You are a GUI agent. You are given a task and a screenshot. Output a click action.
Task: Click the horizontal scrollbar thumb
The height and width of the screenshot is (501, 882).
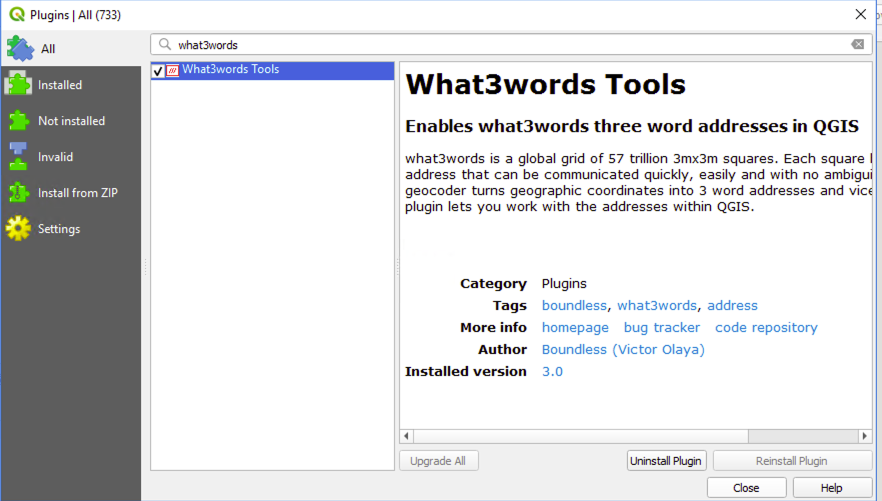(580, 436)
